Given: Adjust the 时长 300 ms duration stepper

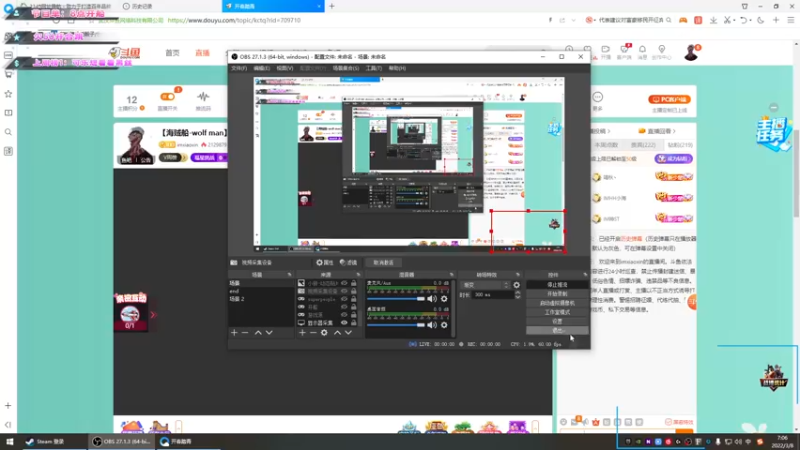Looking at the screenshot, I should (x=517, y=295).
